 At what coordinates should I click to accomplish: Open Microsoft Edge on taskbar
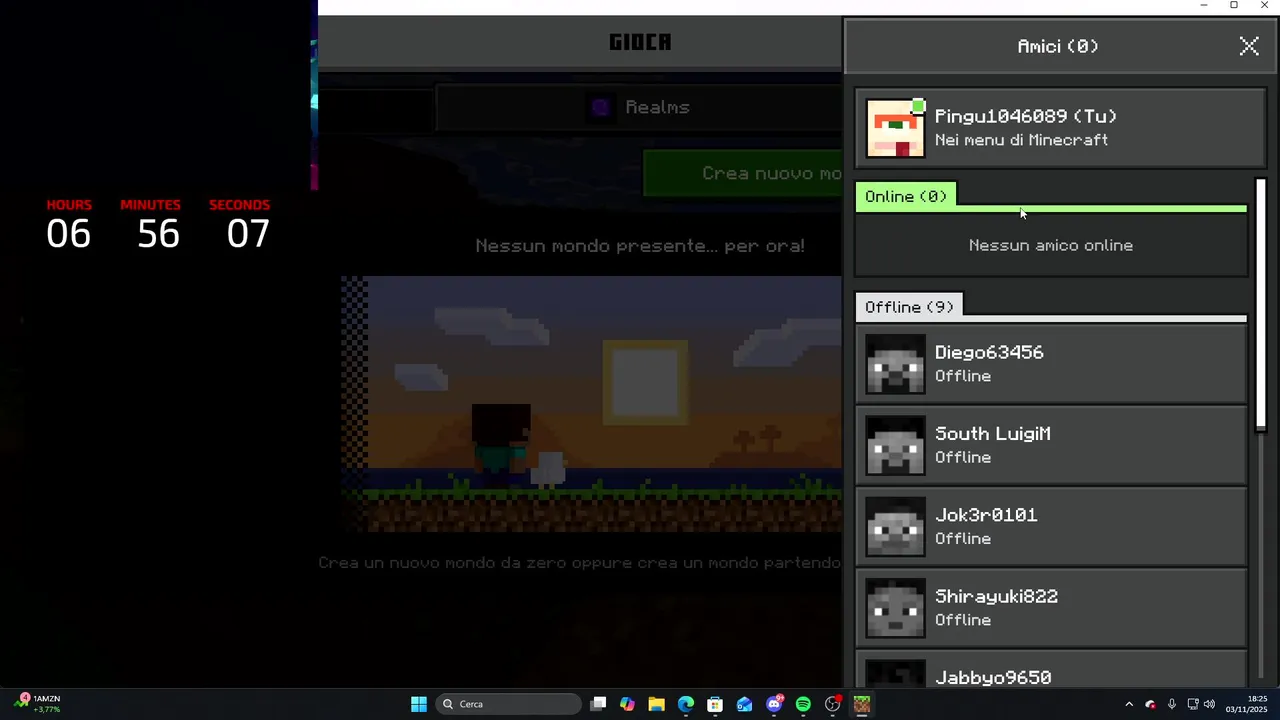point(686,704)
